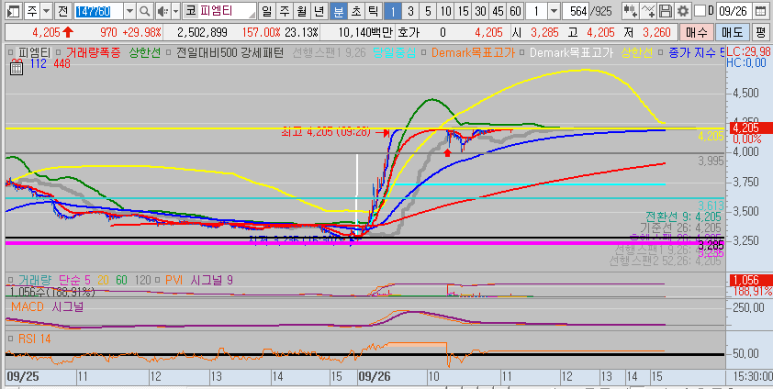Click the stock search magnifier icon
Viewport: 773px width, 389px height.
click(x=144, y=11)
